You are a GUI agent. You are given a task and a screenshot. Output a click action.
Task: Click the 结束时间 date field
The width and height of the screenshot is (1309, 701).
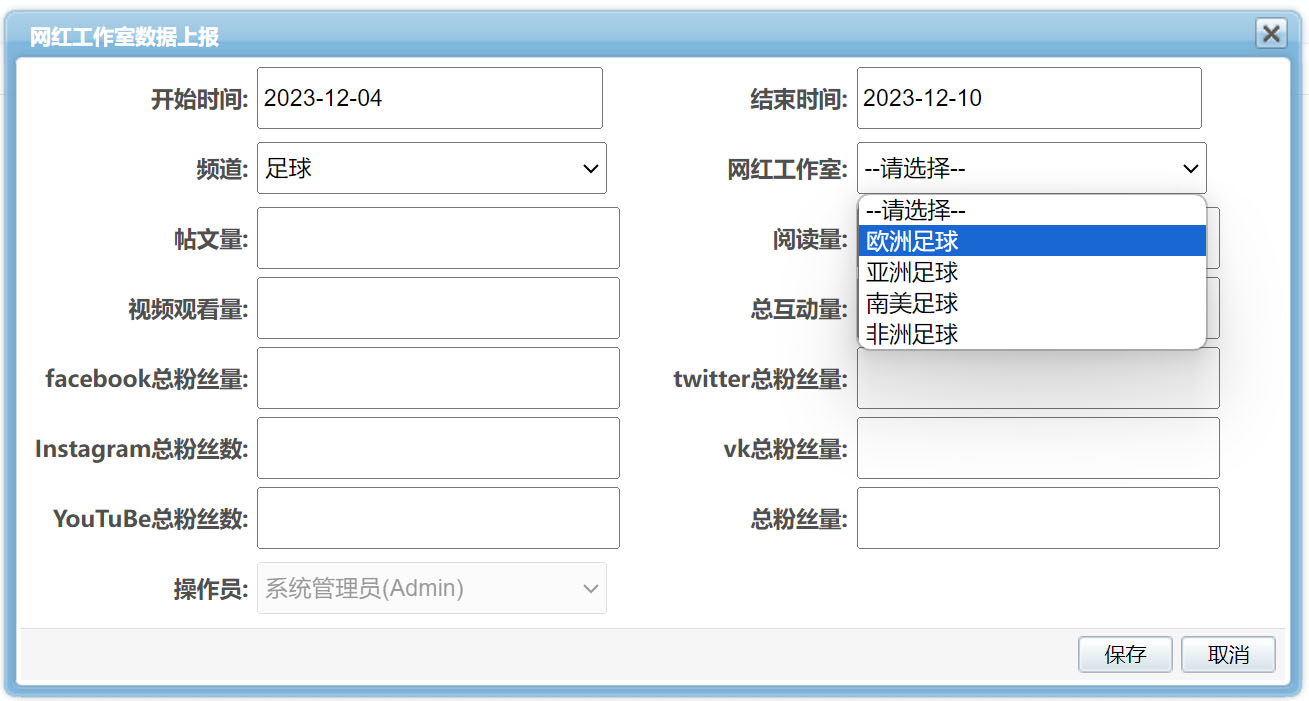click(x=1028, y=98)
